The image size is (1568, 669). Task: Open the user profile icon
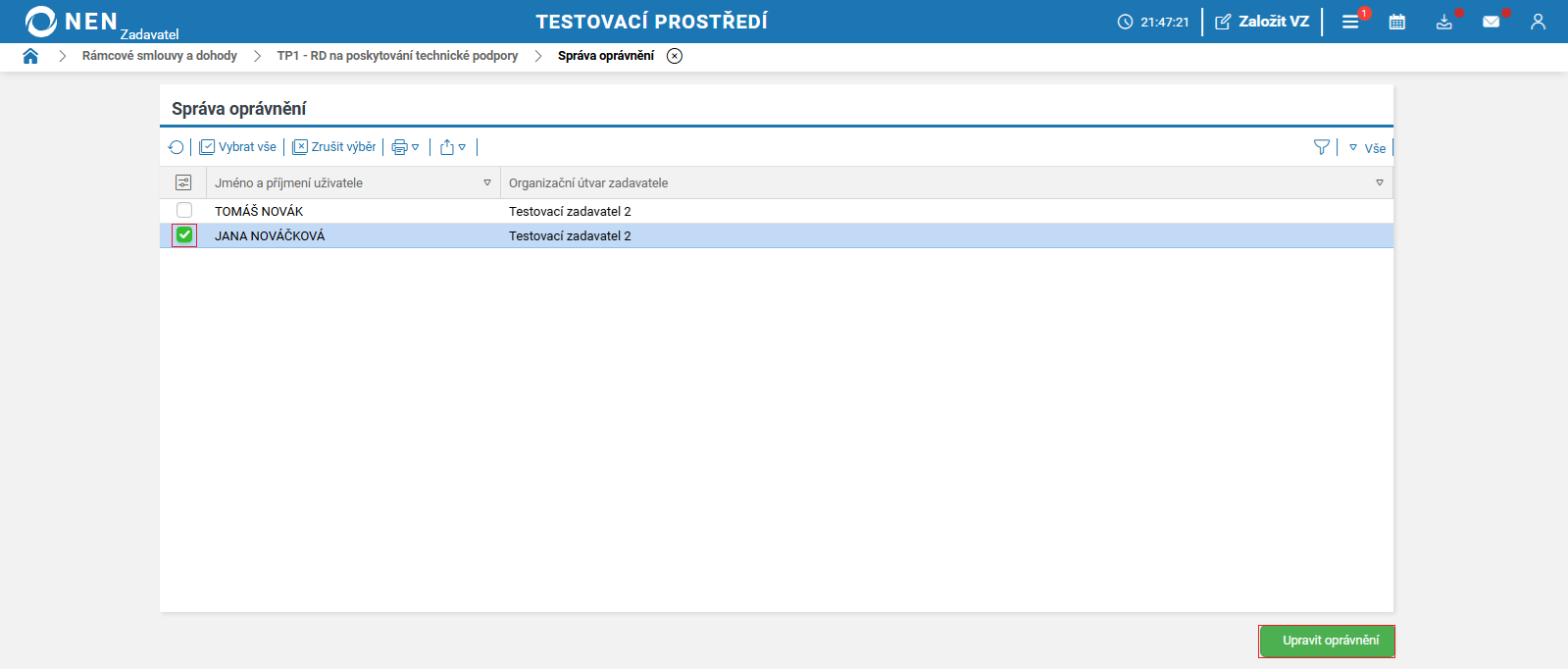click(x=1538, y=22)
